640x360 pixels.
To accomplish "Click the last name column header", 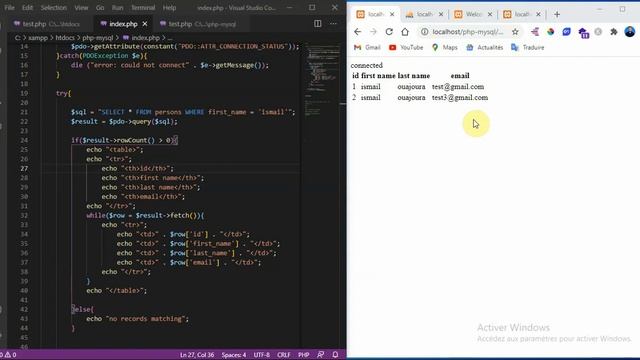I will tap(413, 76).
